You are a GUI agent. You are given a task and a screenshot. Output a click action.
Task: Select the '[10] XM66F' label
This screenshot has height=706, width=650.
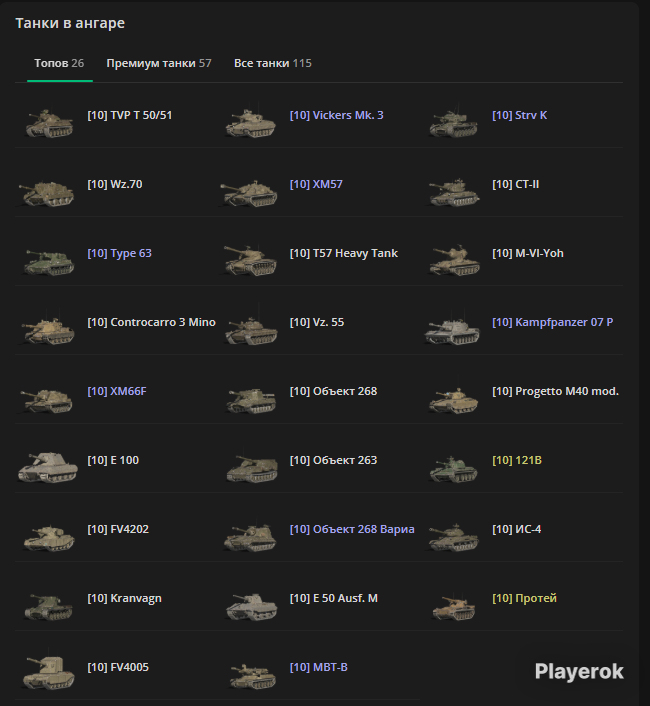point(117,391)
